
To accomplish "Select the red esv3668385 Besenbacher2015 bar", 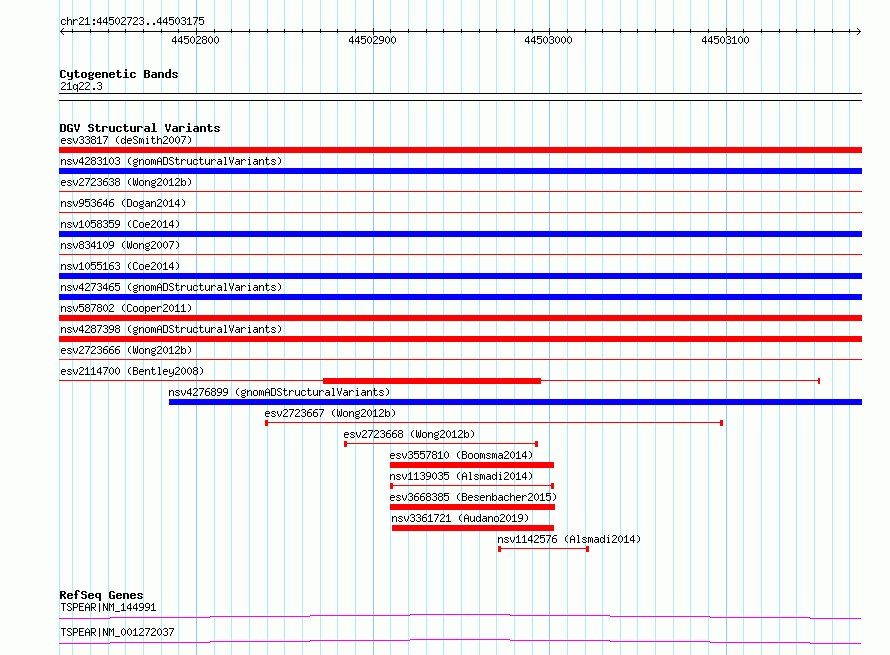I will (x=472, y=507).
